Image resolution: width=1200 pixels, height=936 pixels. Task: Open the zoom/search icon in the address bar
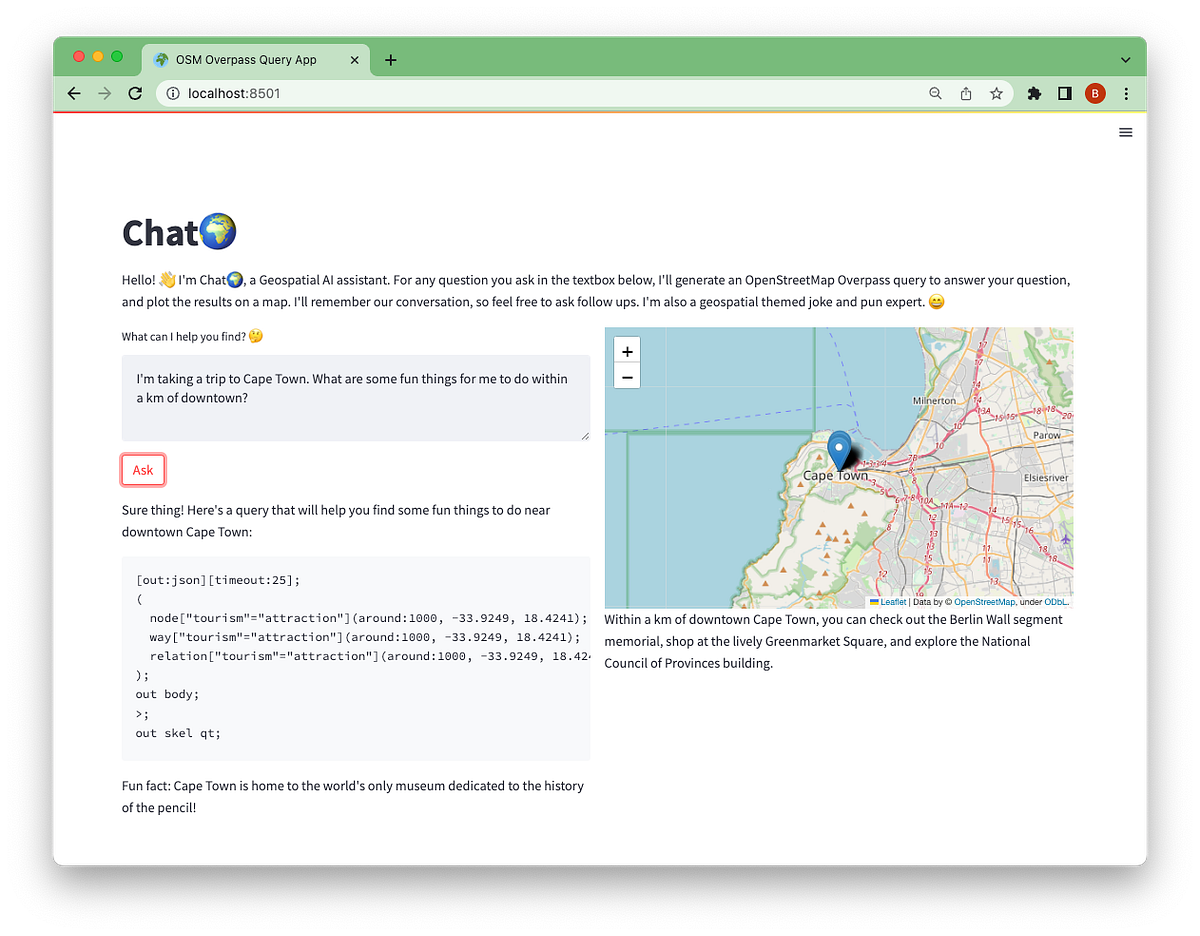[935, 93]
